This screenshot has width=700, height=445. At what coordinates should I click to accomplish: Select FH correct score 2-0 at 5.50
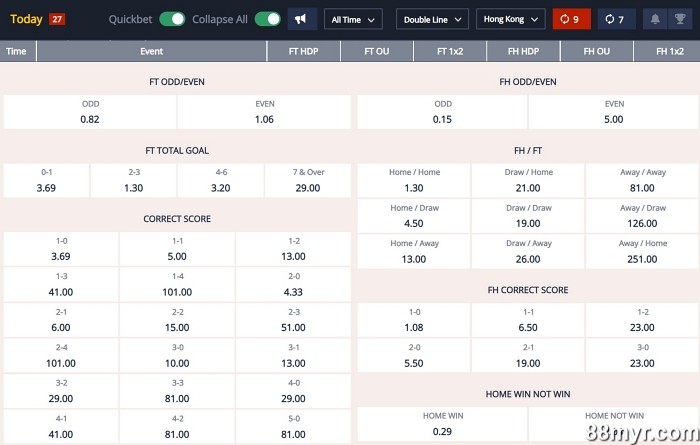pyautogui.click(x=414, y=356)
